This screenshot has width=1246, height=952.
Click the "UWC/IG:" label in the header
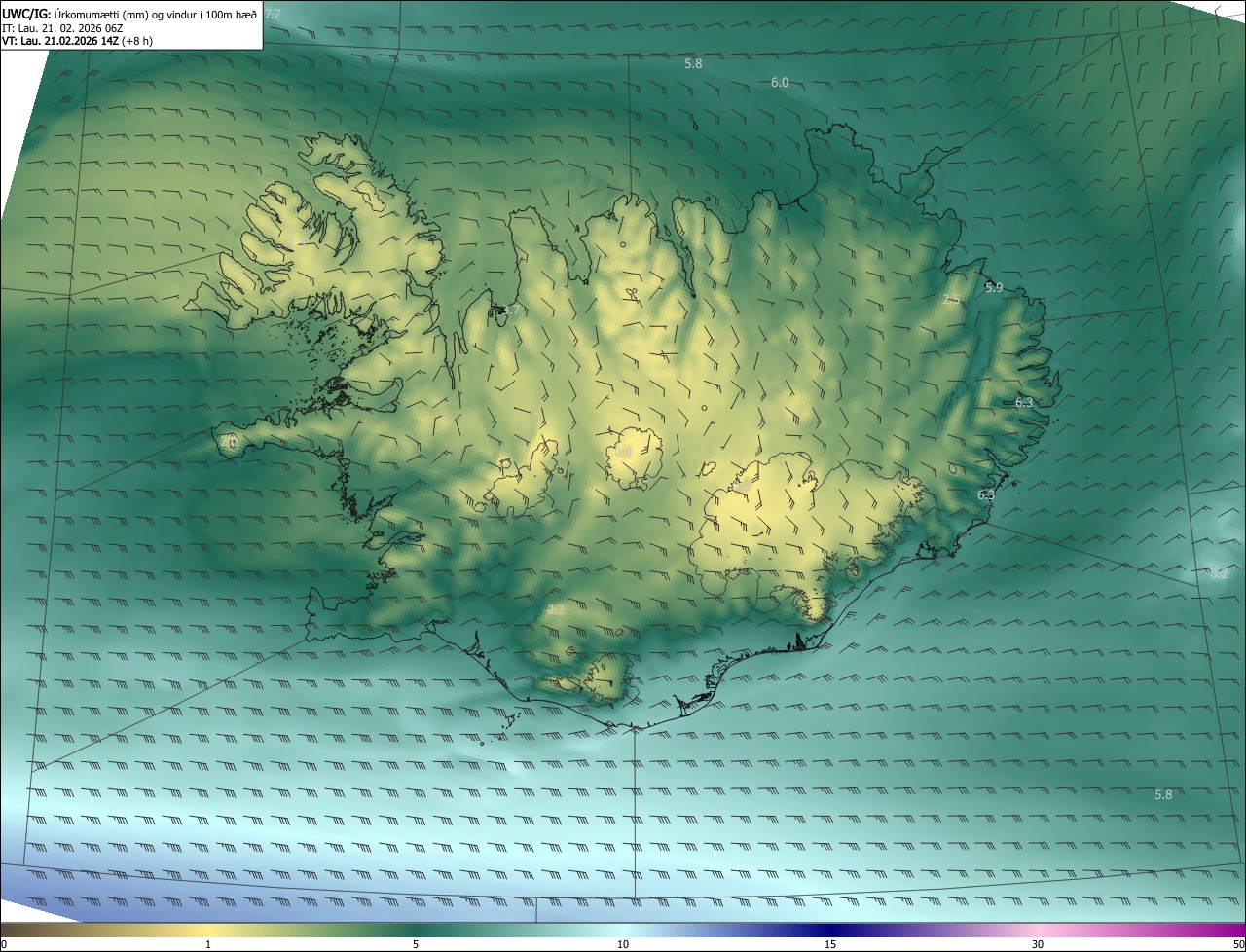tap(26, 14)
